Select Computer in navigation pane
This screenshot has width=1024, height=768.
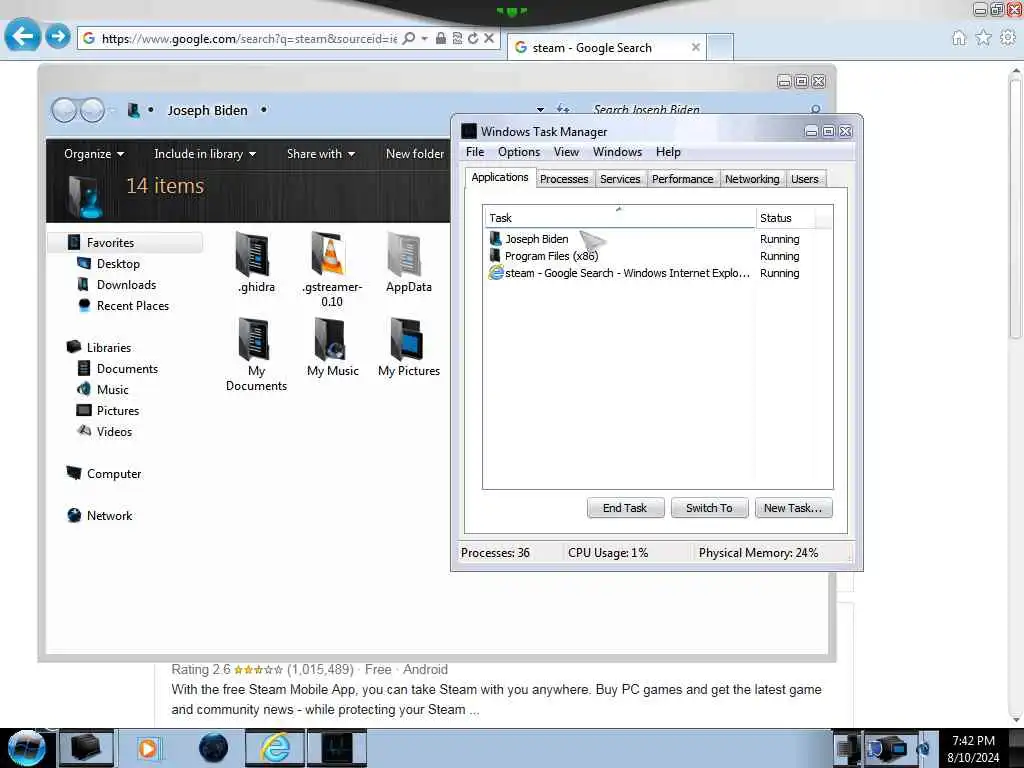point(114,473)
